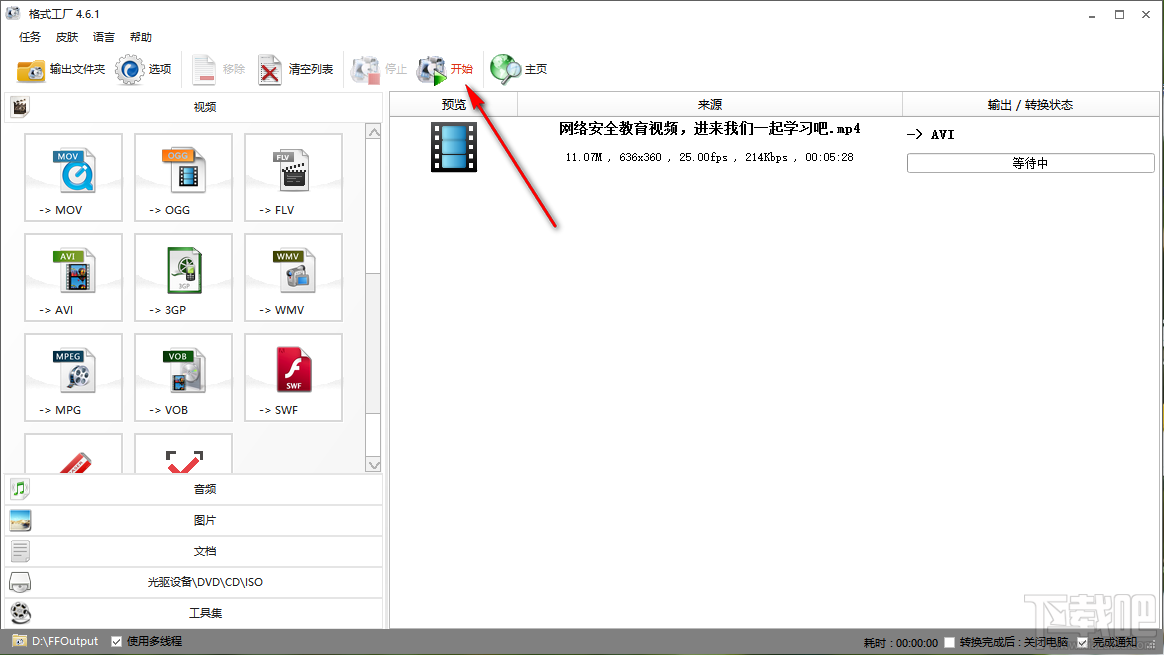Maximize the 格式工厂 window
Screen dimensions: 1164x655
click(x=1119, y=15)
